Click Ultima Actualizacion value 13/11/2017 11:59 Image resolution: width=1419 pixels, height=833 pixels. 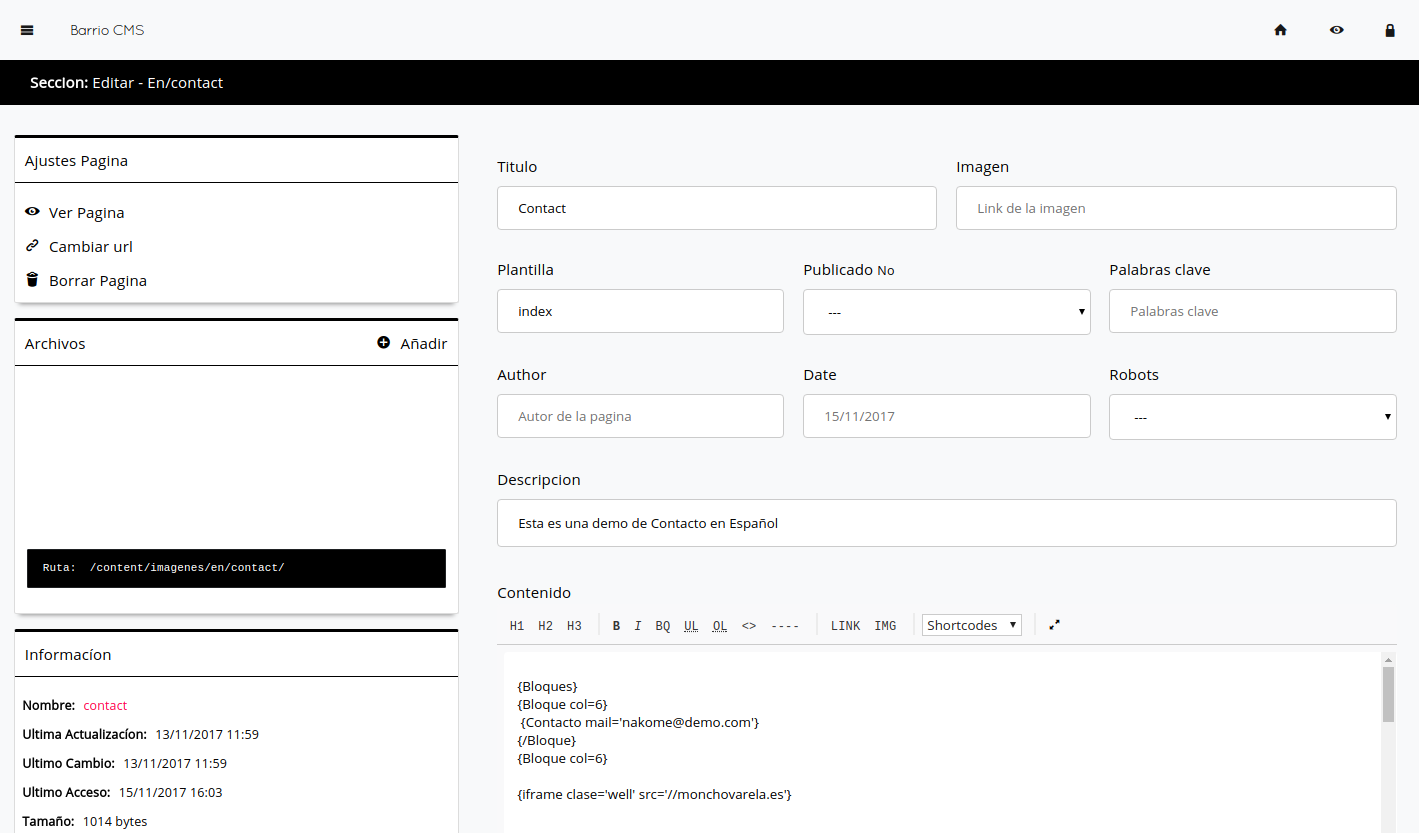(x=207, y=735)
